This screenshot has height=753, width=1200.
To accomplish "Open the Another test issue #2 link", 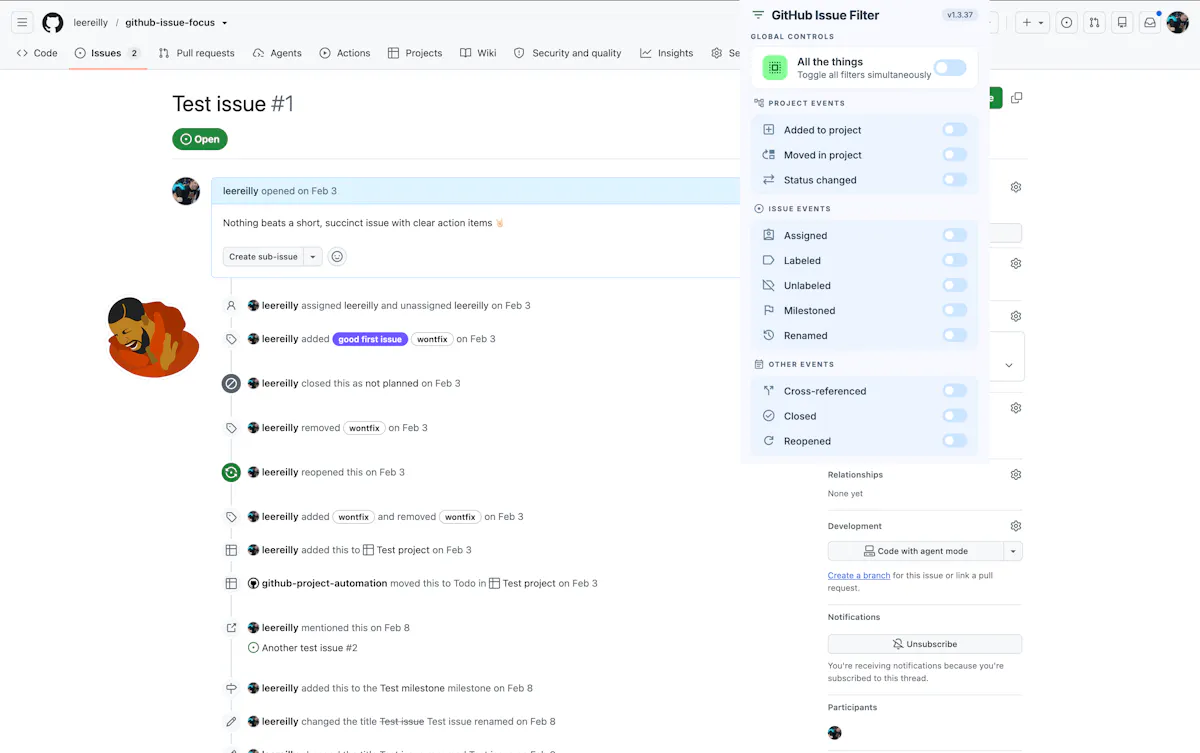I will (309, 648).
